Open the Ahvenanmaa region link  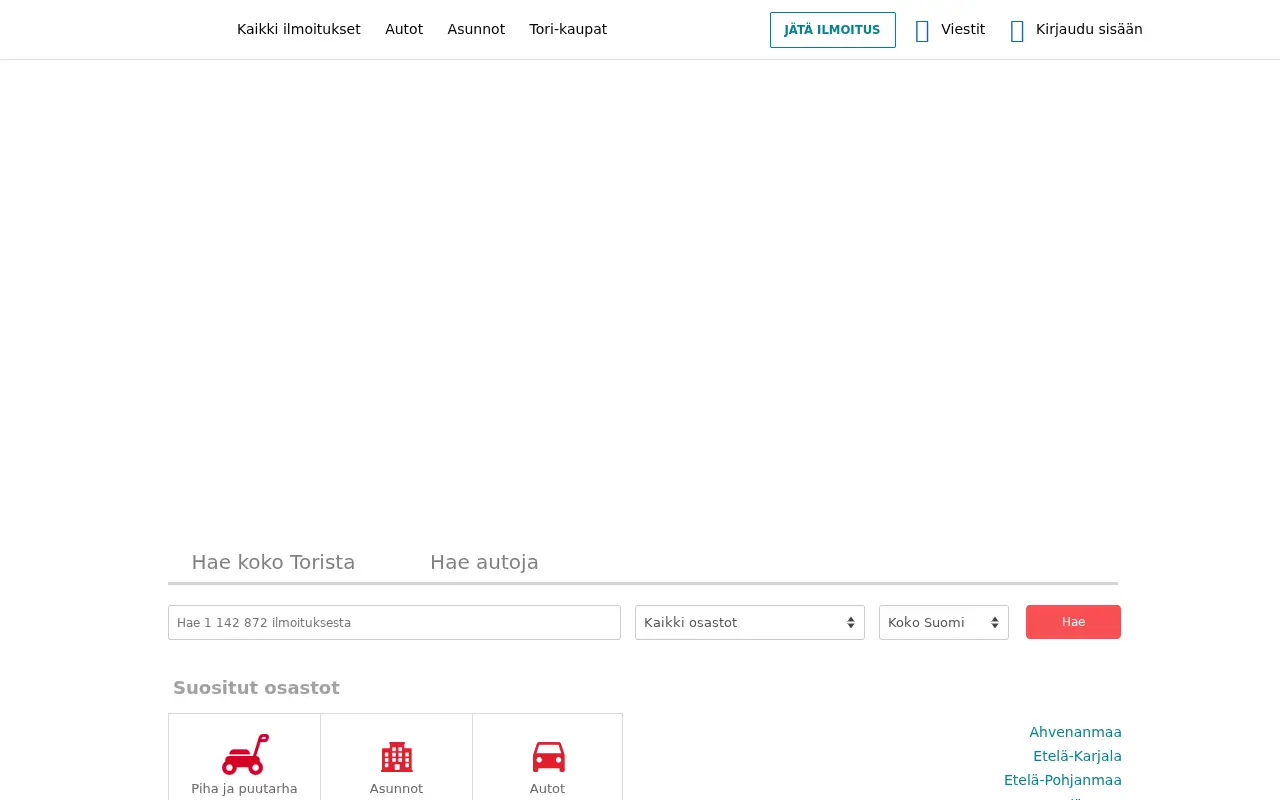1075,732
